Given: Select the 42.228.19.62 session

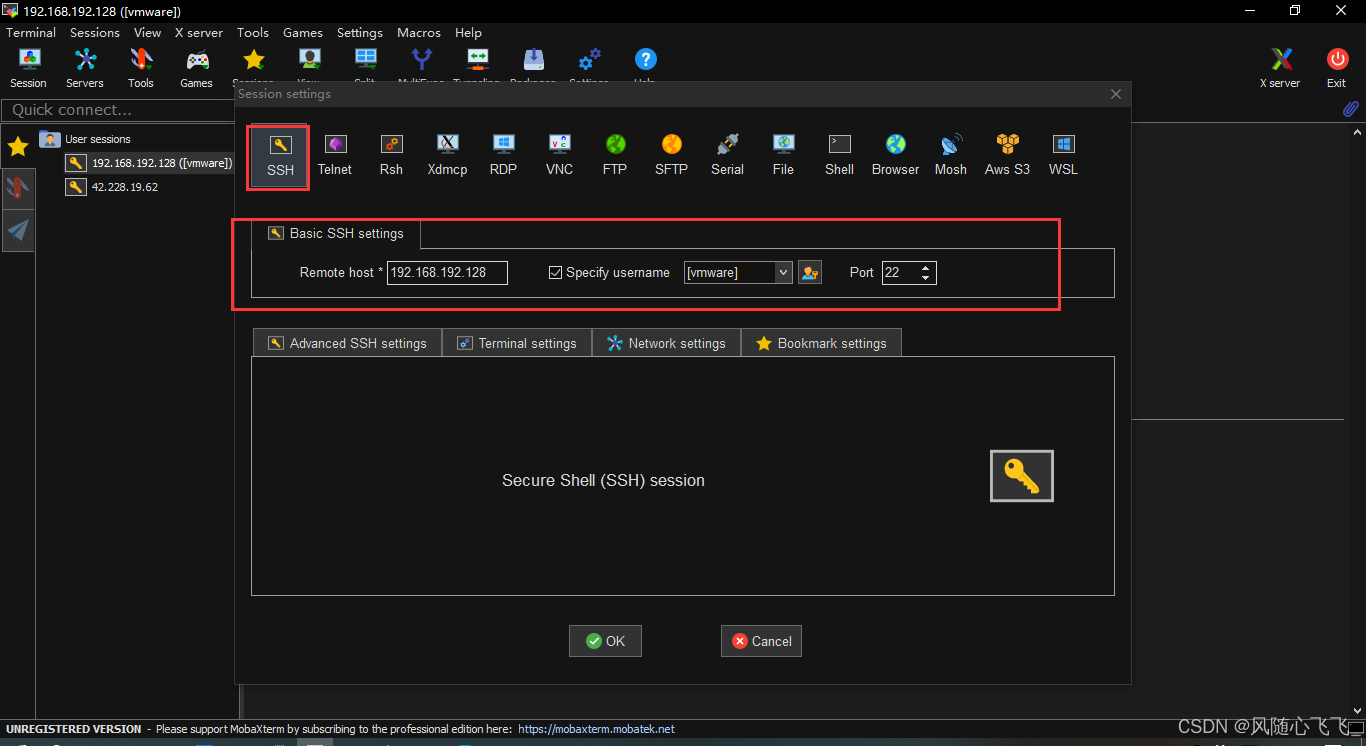Looking at the screenshot, I should (x=112, y=187).
